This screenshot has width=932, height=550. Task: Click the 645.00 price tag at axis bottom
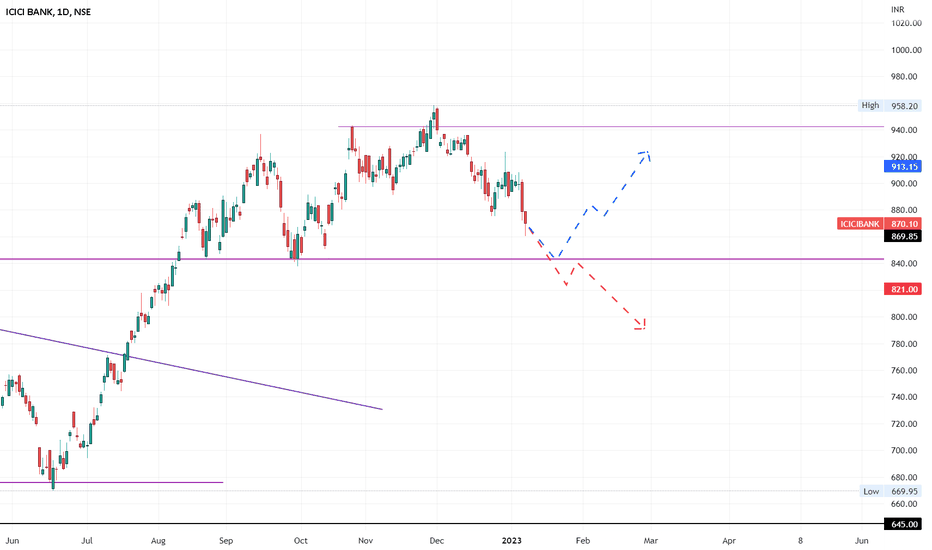point(903,524)
